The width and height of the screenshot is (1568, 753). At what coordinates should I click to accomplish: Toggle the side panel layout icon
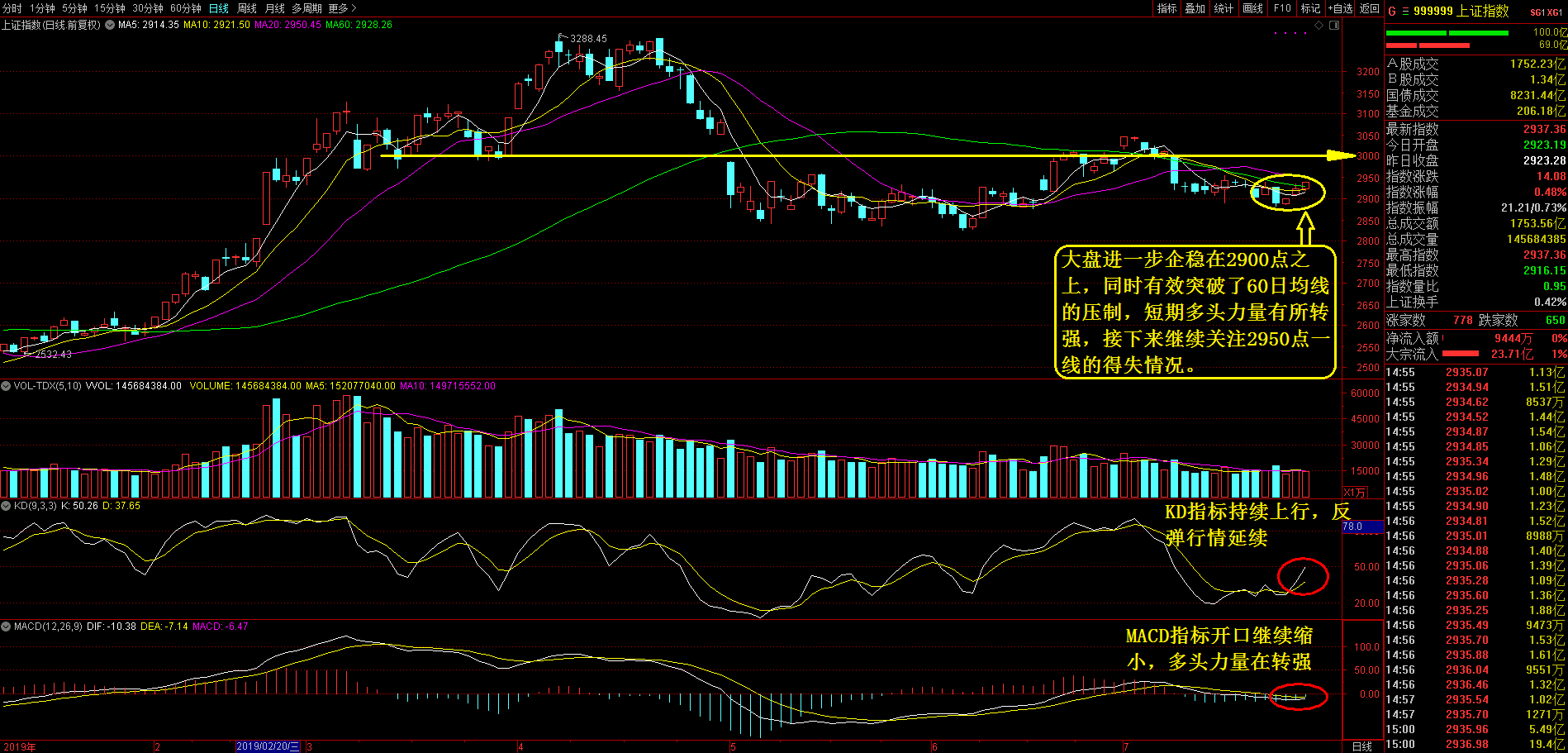click(1334, 26)
